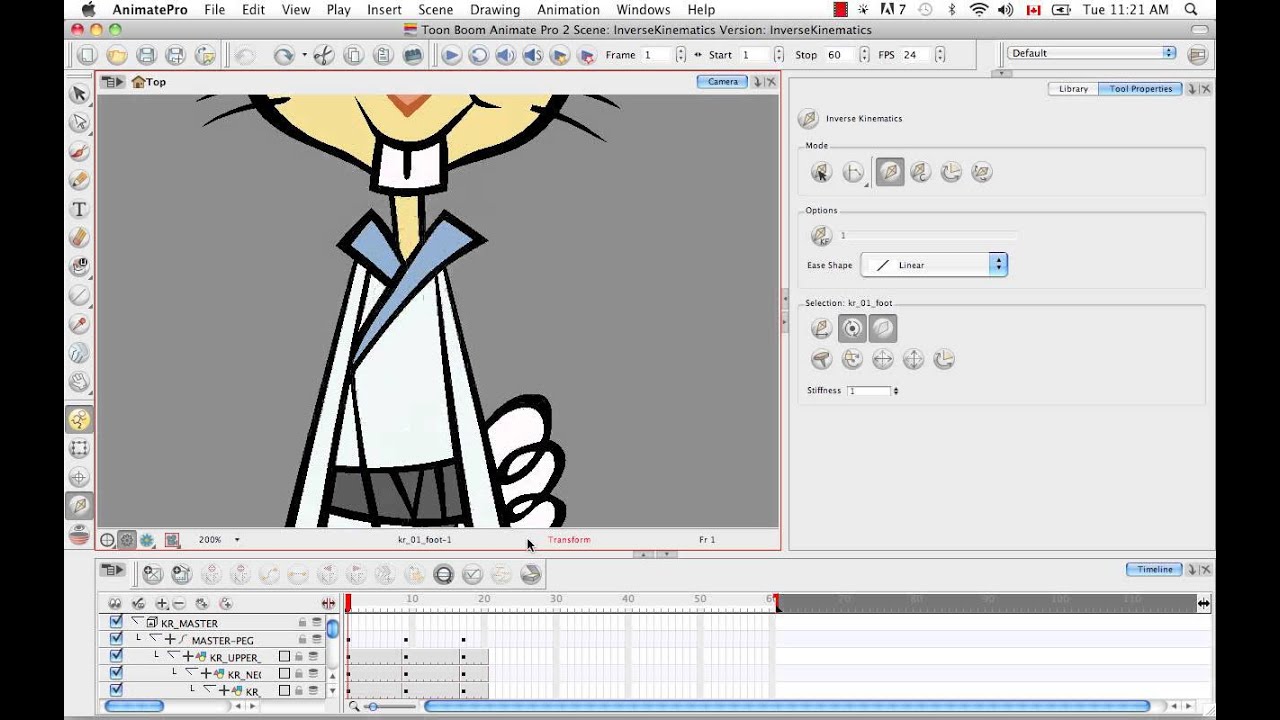The height and width of the screenshot is (720, 1280).
Task: Click the Show All eyes icon in timeline
Action: tap(115, 604)
